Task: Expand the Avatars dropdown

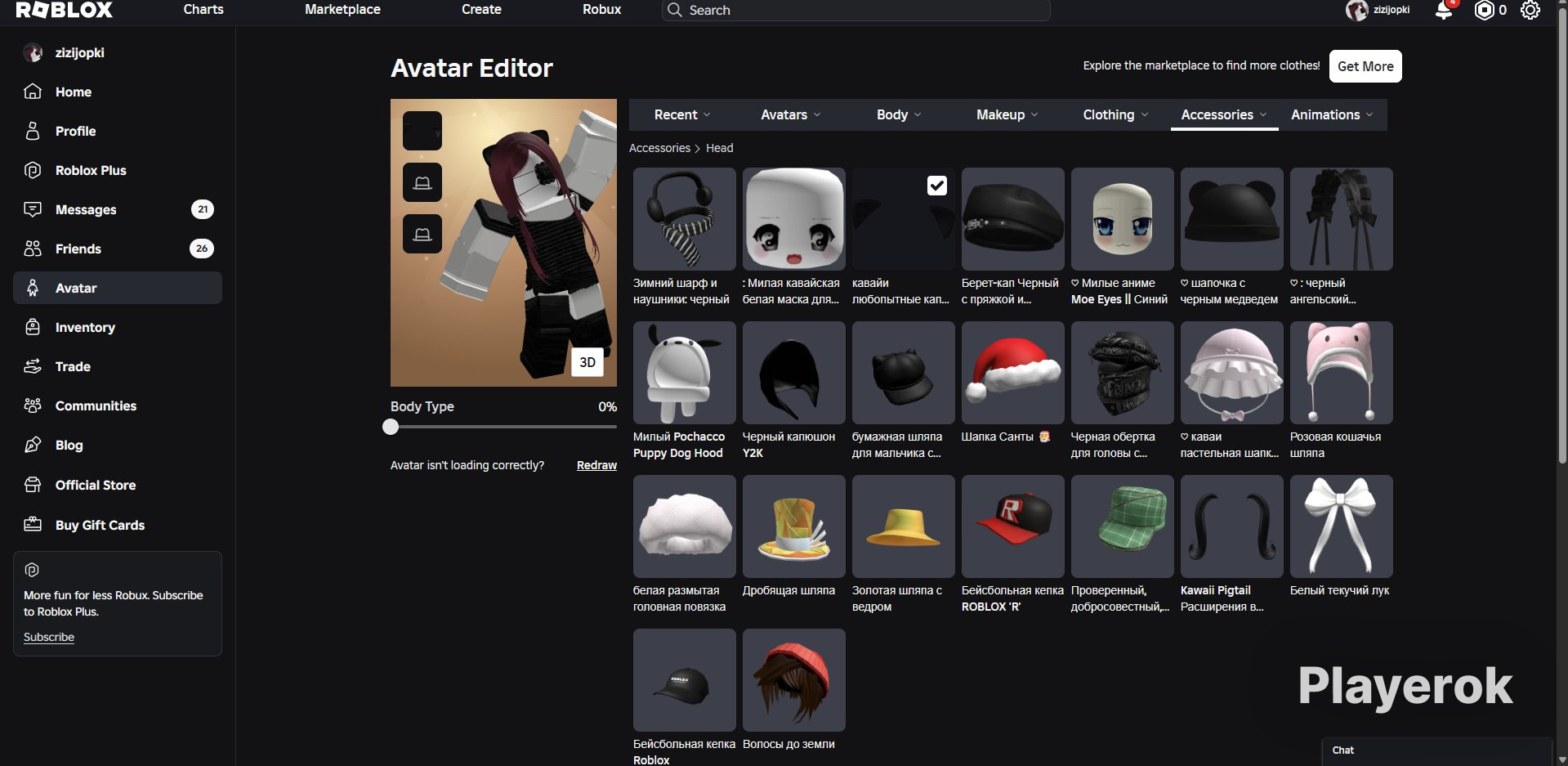Action: [790, 114]
